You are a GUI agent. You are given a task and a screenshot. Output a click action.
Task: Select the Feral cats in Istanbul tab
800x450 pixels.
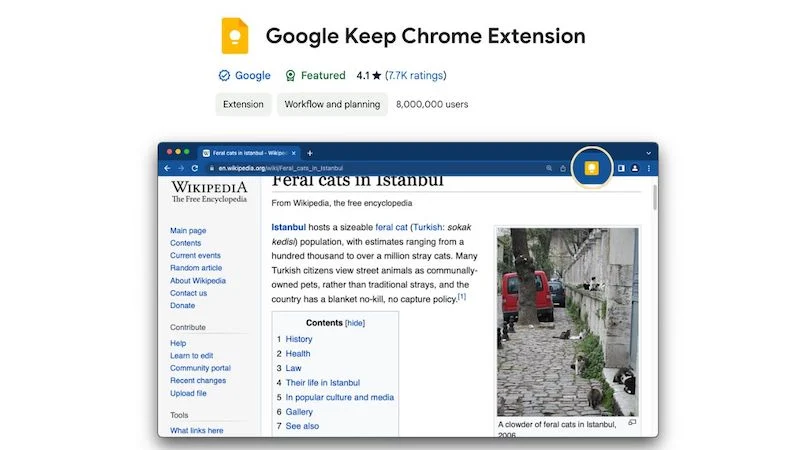pos(248,153)
